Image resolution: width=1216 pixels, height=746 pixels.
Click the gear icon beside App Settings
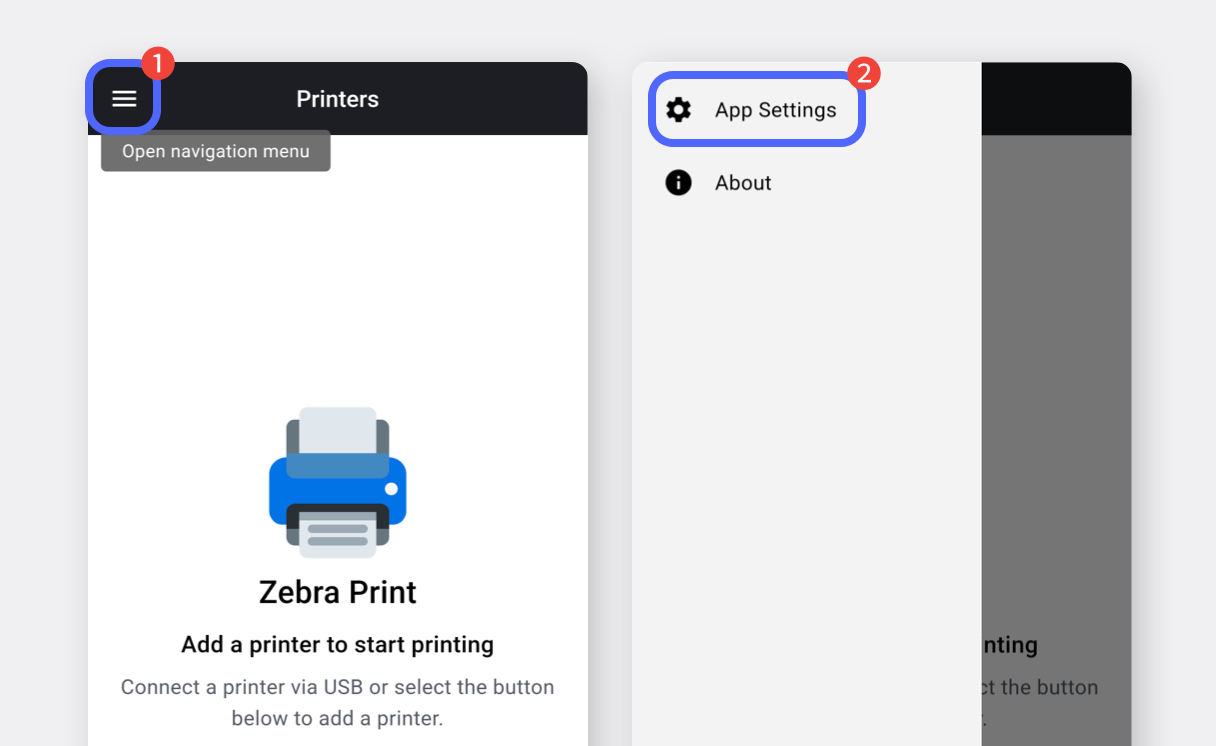coord(678,110)
